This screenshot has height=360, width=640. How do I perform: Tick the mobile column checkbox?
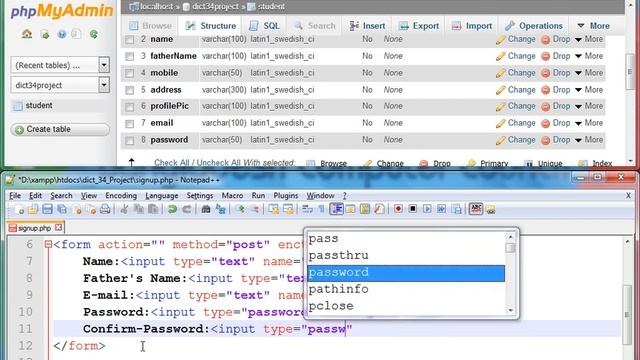click(129, 73)
